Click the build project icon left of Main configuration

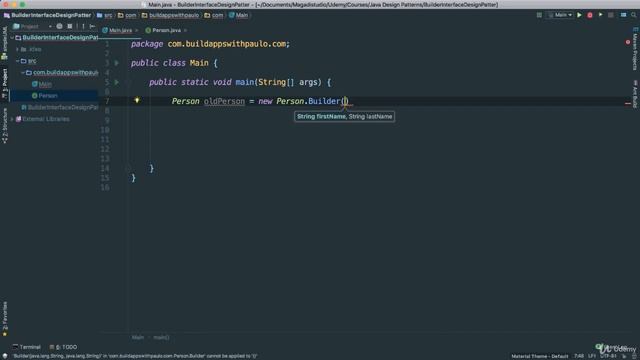[x=539, y=15]
